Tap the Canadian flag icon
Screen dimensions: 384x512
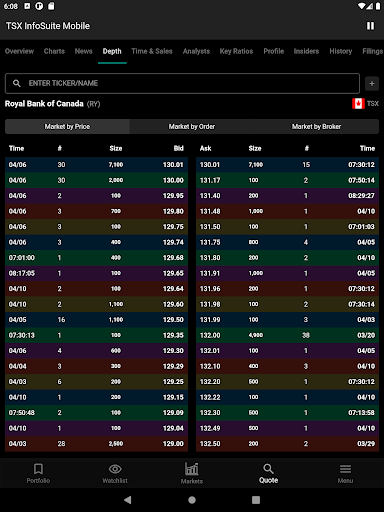[x=358, y=104]
